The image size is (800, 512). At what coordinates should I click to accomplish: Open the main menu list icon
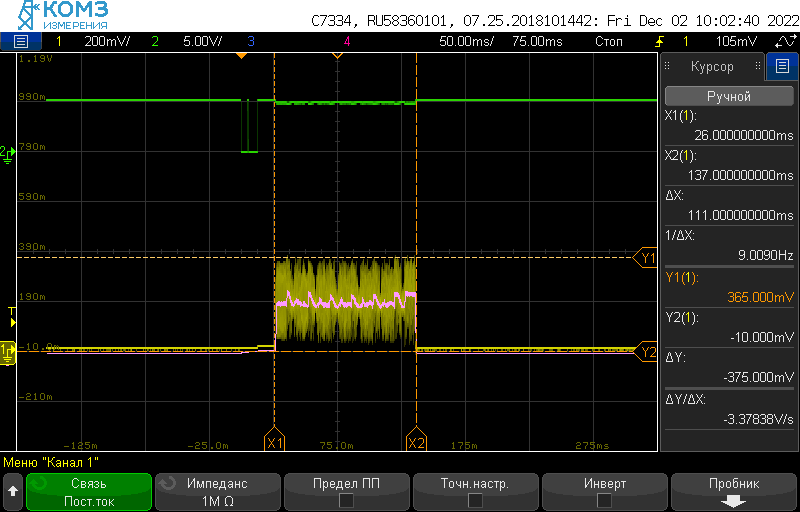point(20,42)
